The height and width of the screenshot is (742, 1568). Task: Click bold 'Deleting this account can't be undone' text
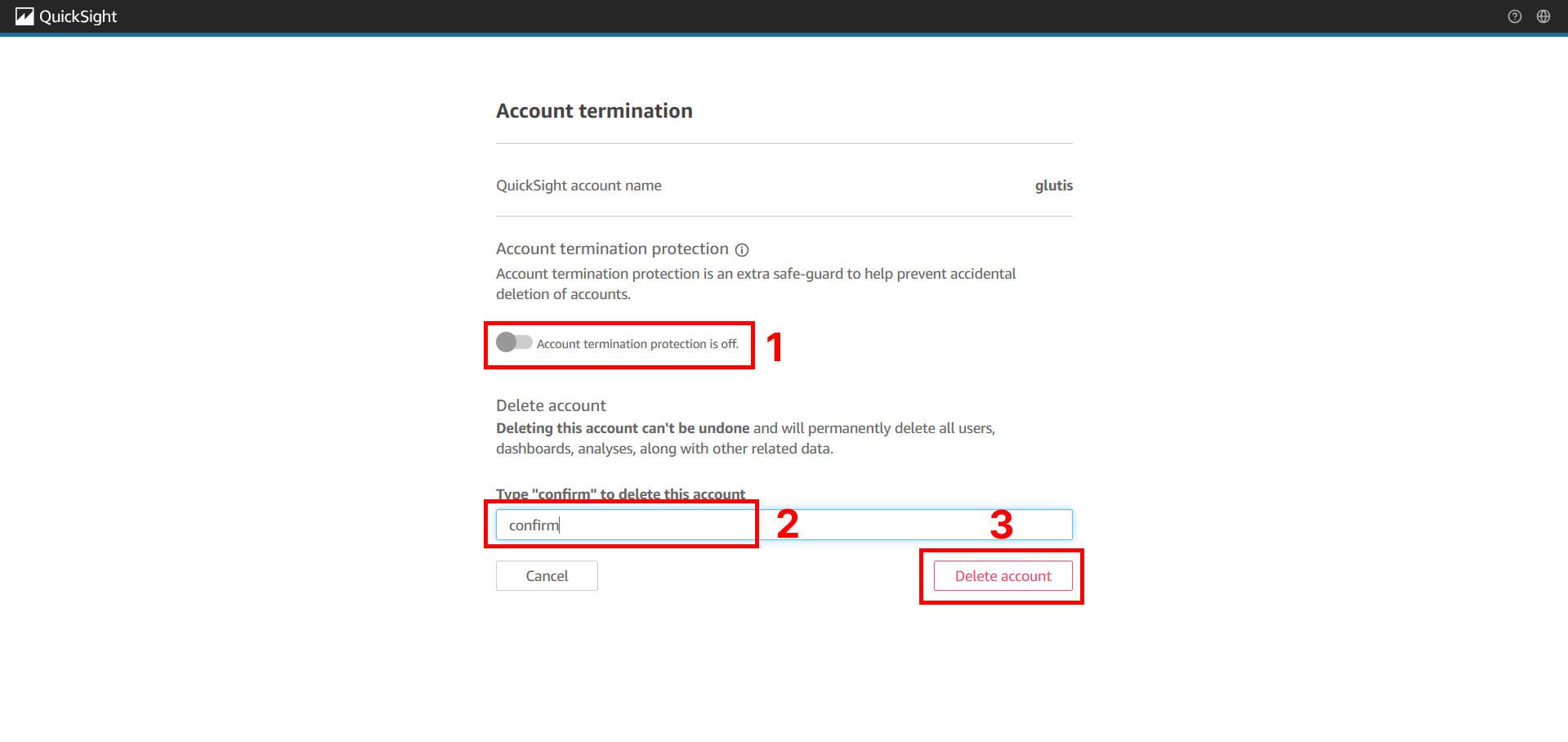(623, 428)
